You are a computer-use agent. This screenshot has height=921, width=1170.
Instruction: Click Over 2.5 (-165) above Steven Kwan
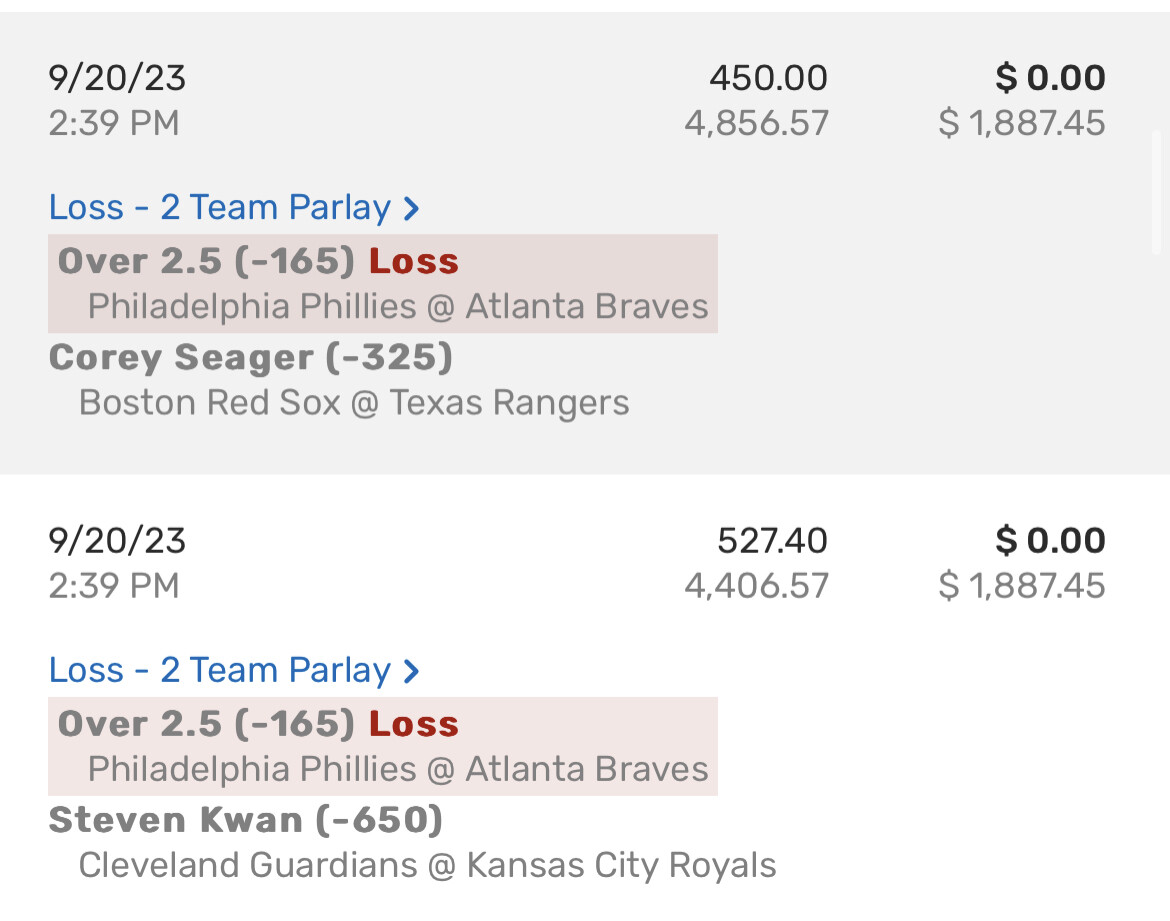(206, 724)
